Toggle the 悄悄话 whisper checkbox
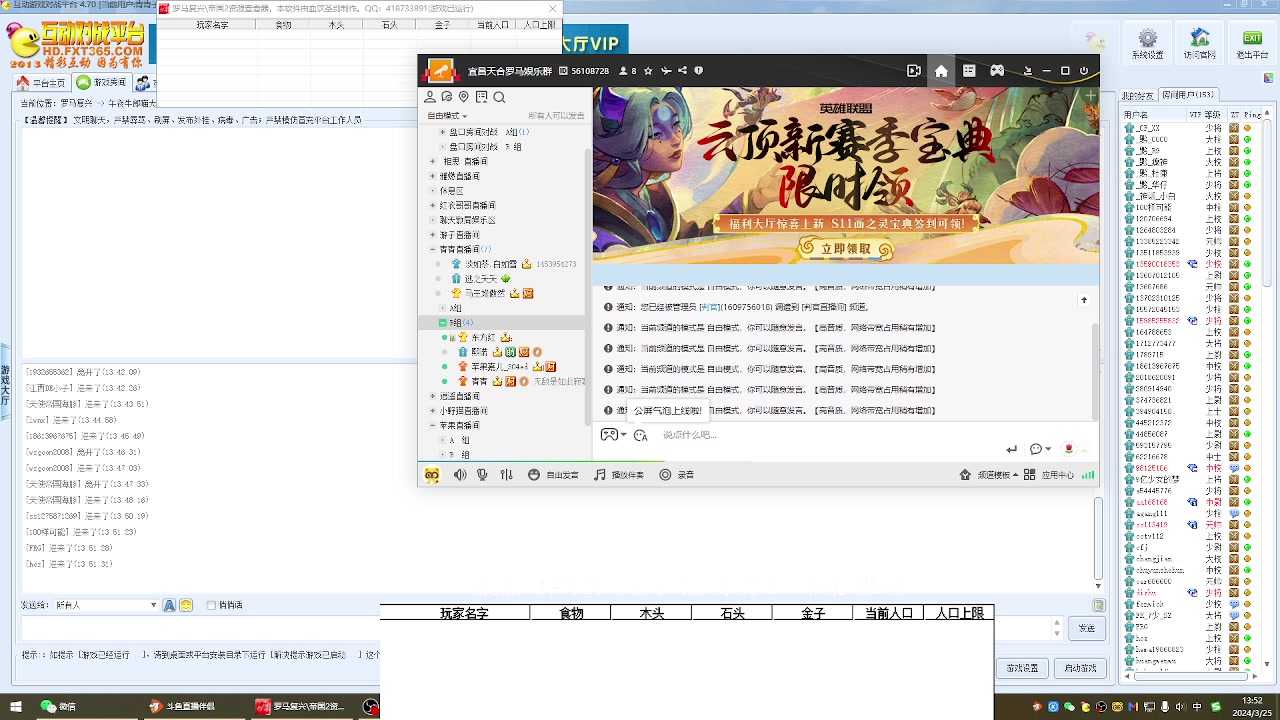Screen dimensions: 1280x720 [x=211, y=605]
